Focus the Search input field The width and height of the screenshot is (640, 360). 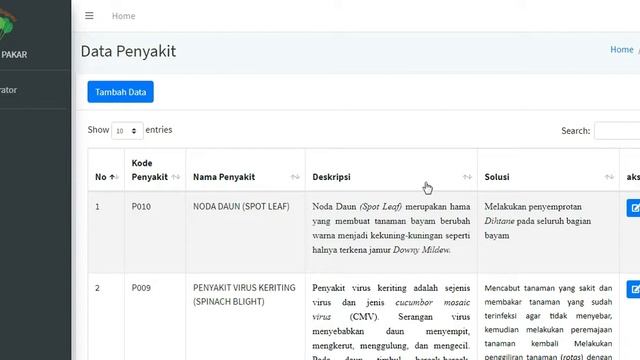[617, 131]
